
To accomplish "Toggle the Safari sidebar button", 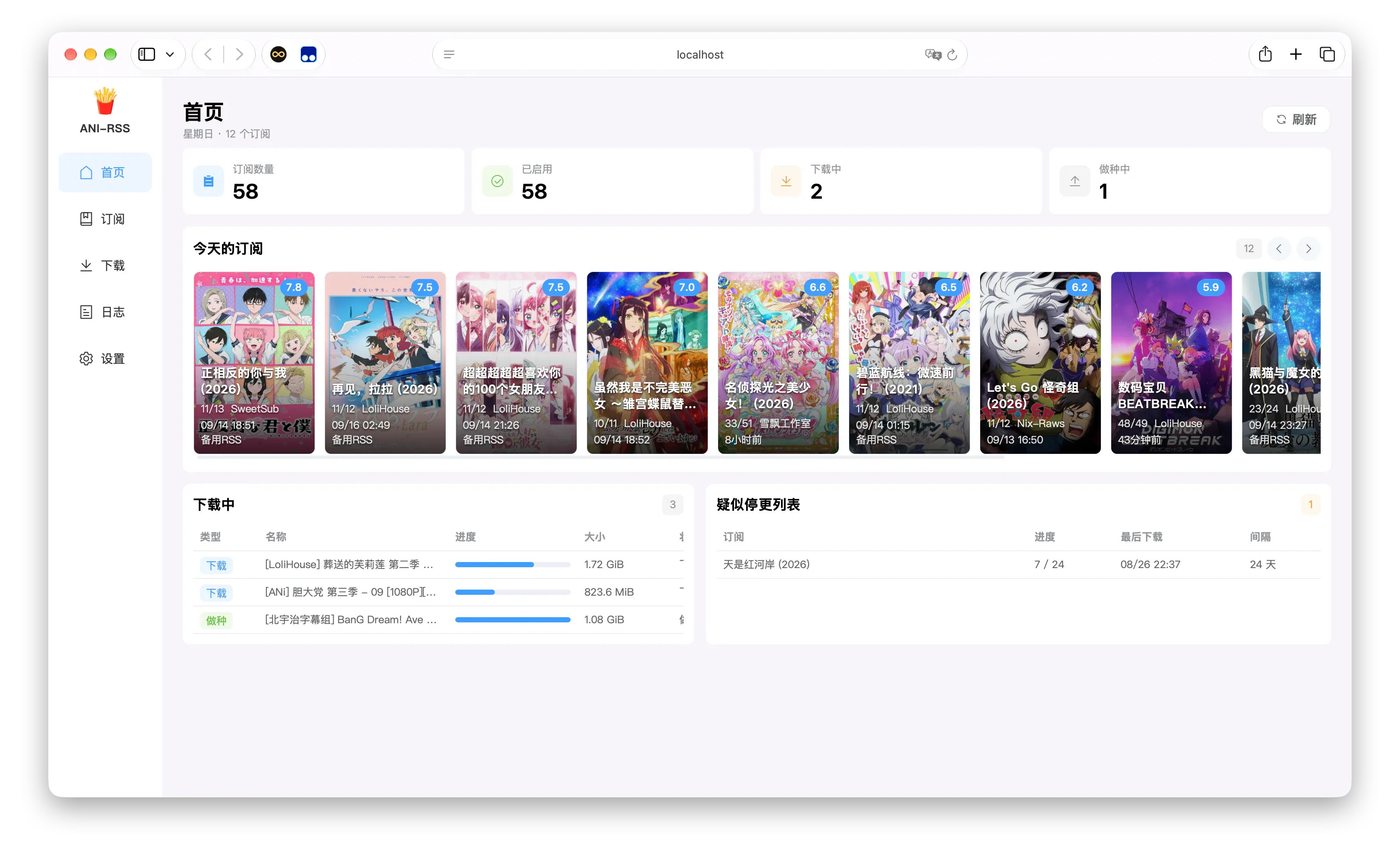I will click(x=147, y=54).
